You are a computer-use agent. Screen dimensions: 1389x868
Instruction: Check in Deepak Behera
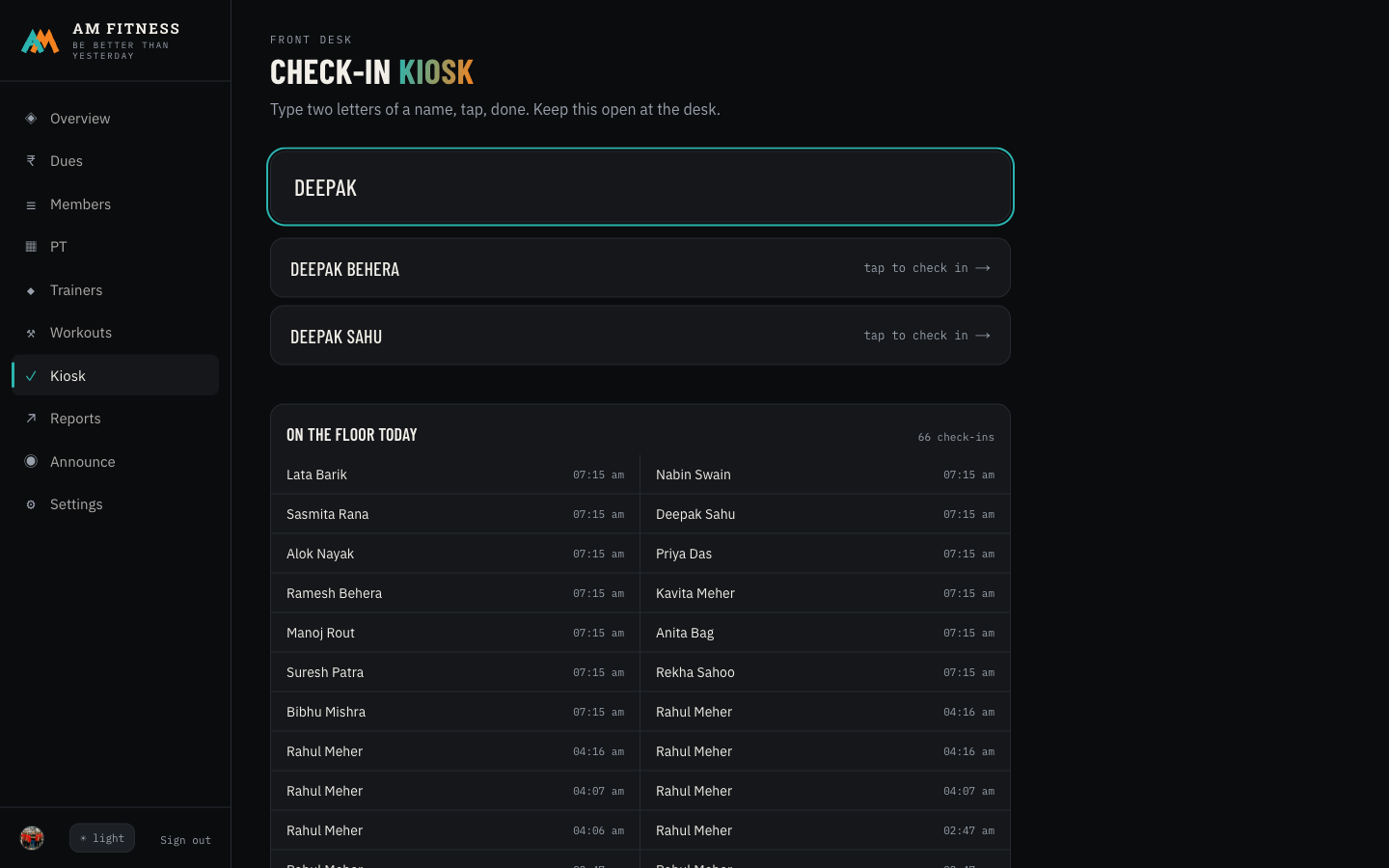coord(640,268)
